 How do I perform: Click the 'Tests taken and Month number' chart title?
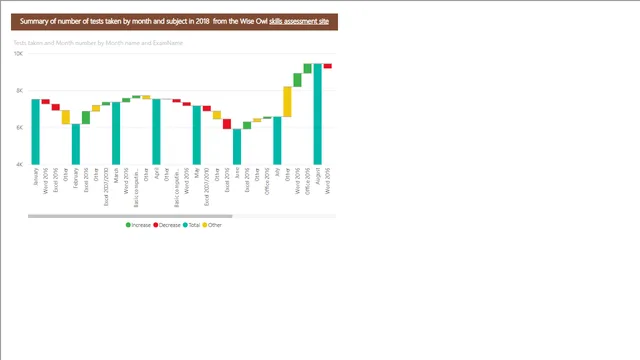coord(98,43)
